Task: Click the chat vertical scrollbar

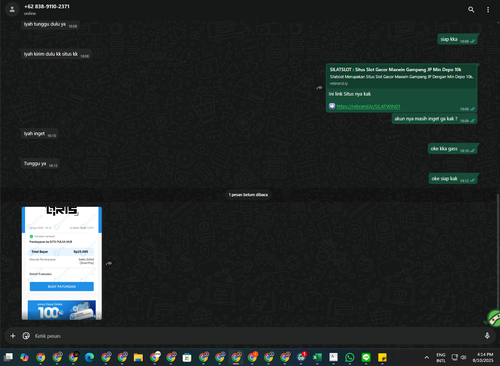Action: [x=498, y=251]
